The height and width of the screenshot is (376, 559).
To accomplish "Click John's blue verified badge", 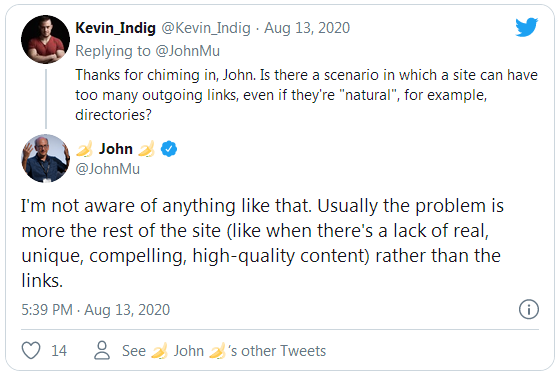I will coord(169,149).
